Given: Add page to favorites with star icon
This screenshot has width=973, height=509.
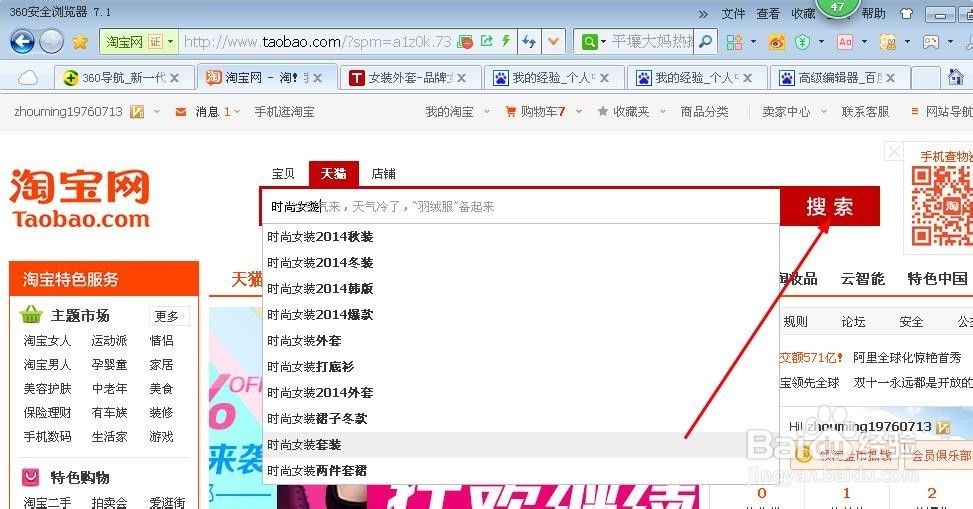Looking at the screenshot, I should point(80,42).
